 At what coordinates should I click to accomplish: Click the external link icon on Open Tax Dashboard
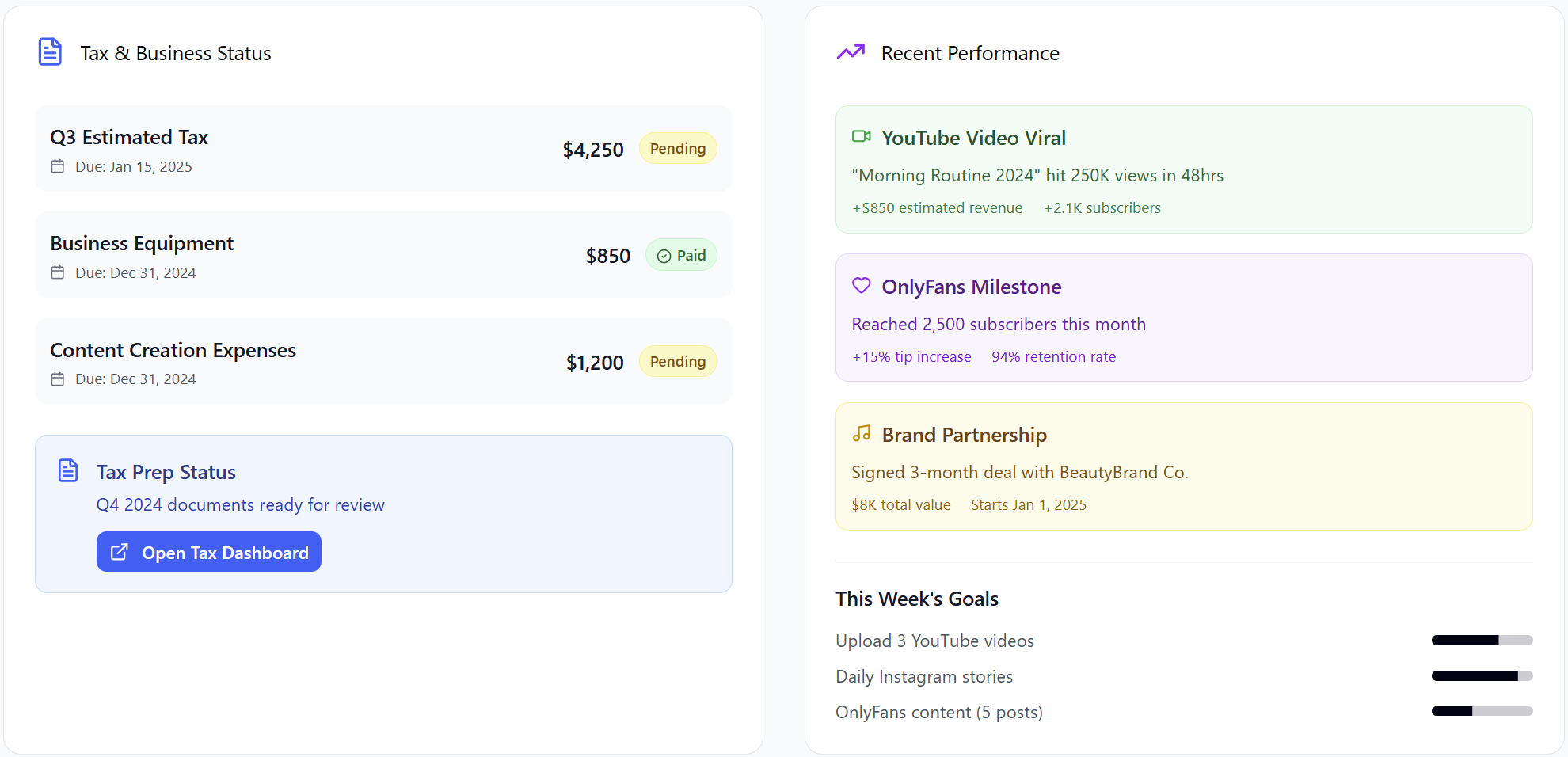pyautogui.click(x=120, y=551)
